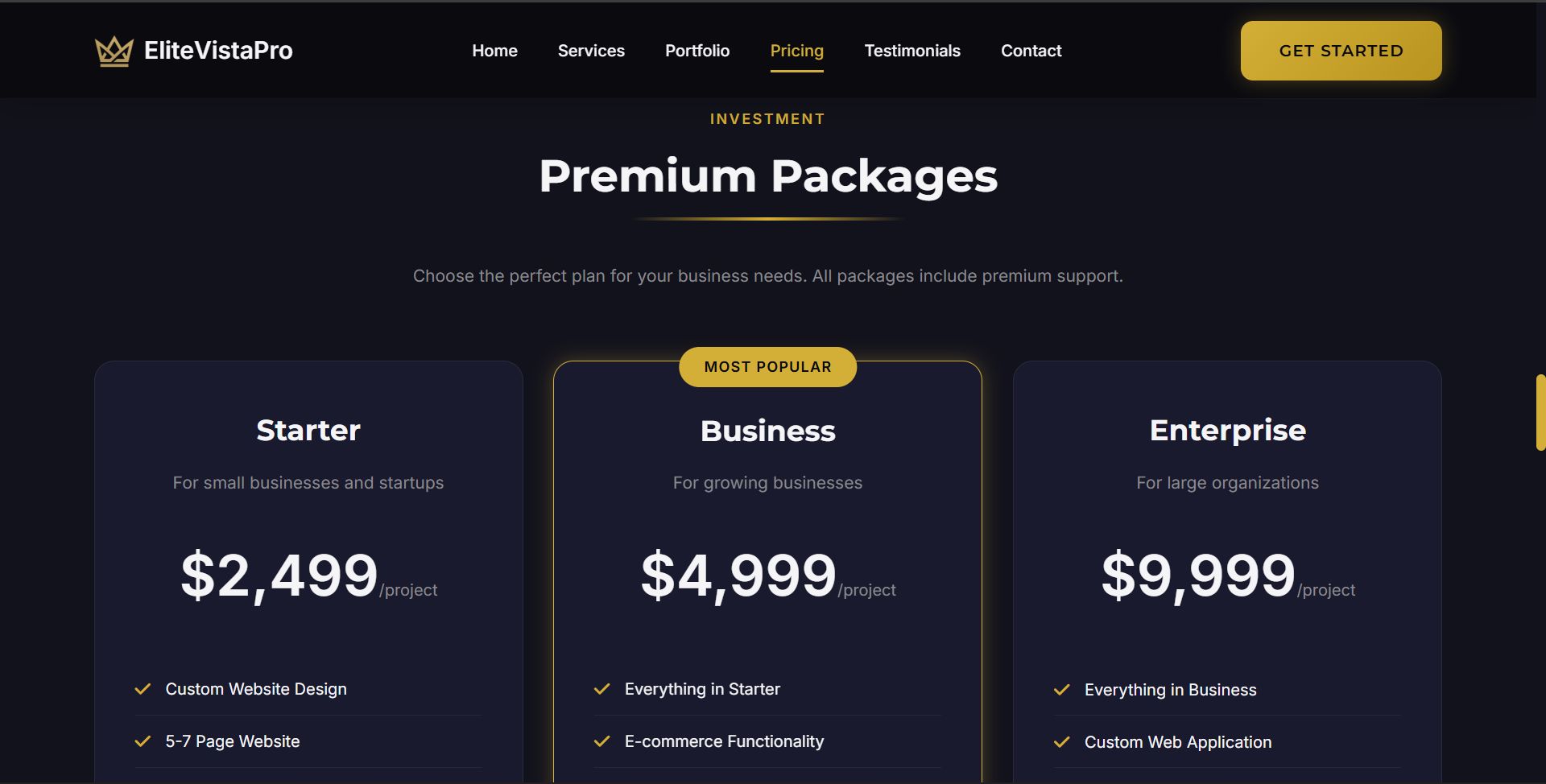Image resolution: width=1546 pixels, height=784 pixels.
Task: Navigate to Testimonials section
Action: tap(912, 51)
